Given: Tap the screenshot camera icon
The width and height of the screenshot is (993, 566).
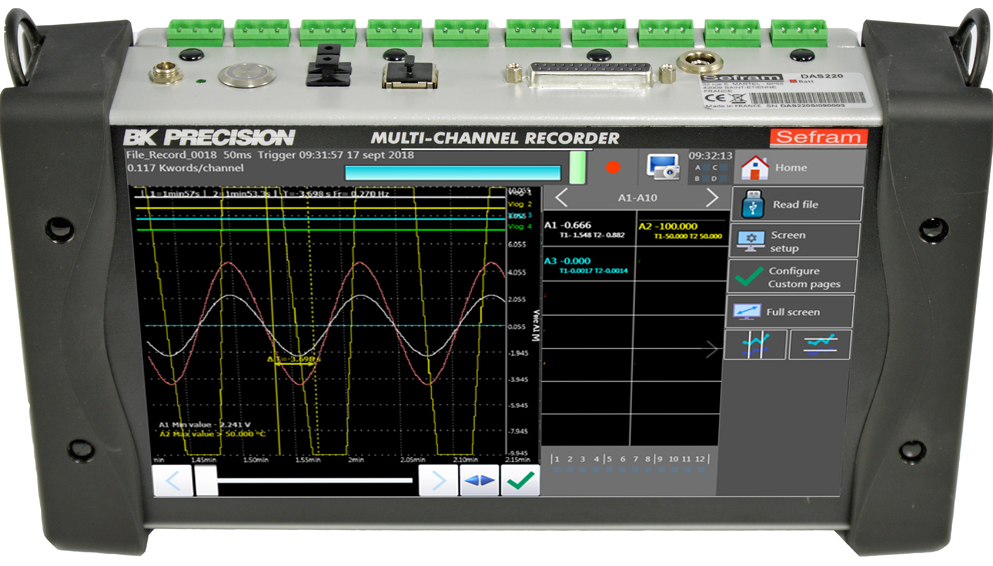Looking at the screenshot, I should (x=662, y=167).
